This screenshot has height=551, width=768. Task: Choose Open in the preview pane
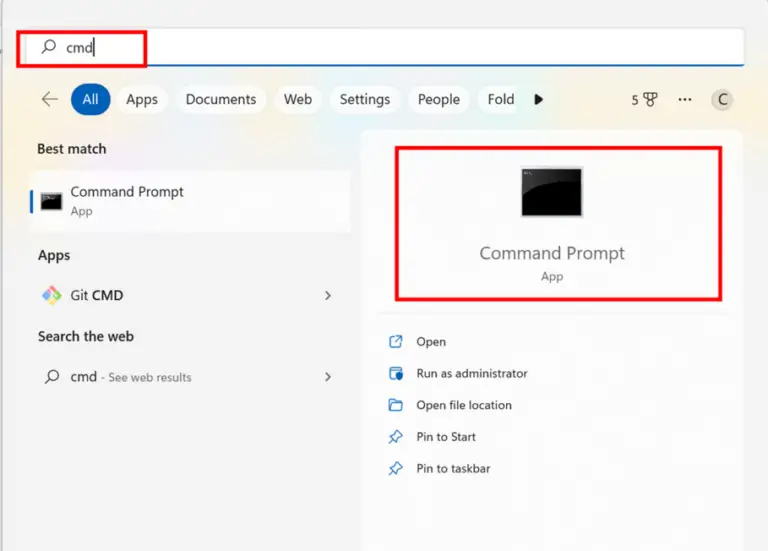431,341
